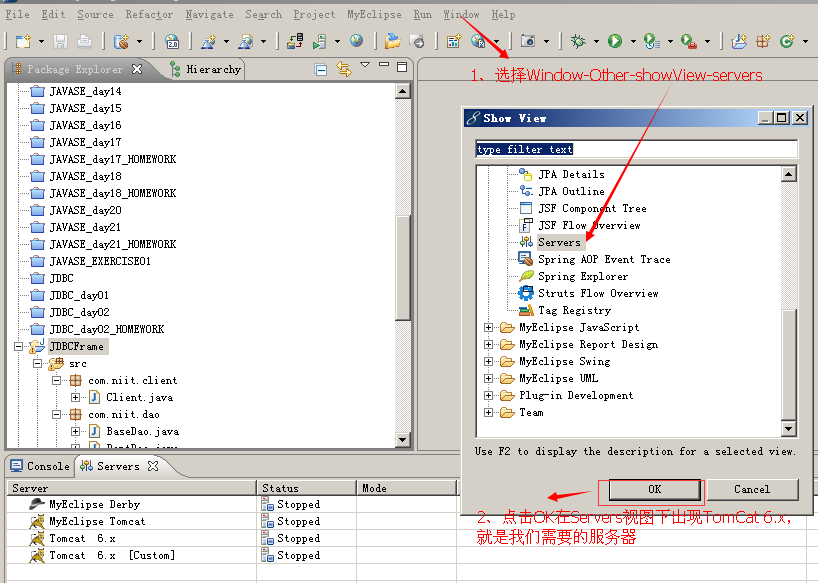Expand the Client.java node
This screenshot has height=583, width=818.
pyautogui.click(x=76, y=397)
